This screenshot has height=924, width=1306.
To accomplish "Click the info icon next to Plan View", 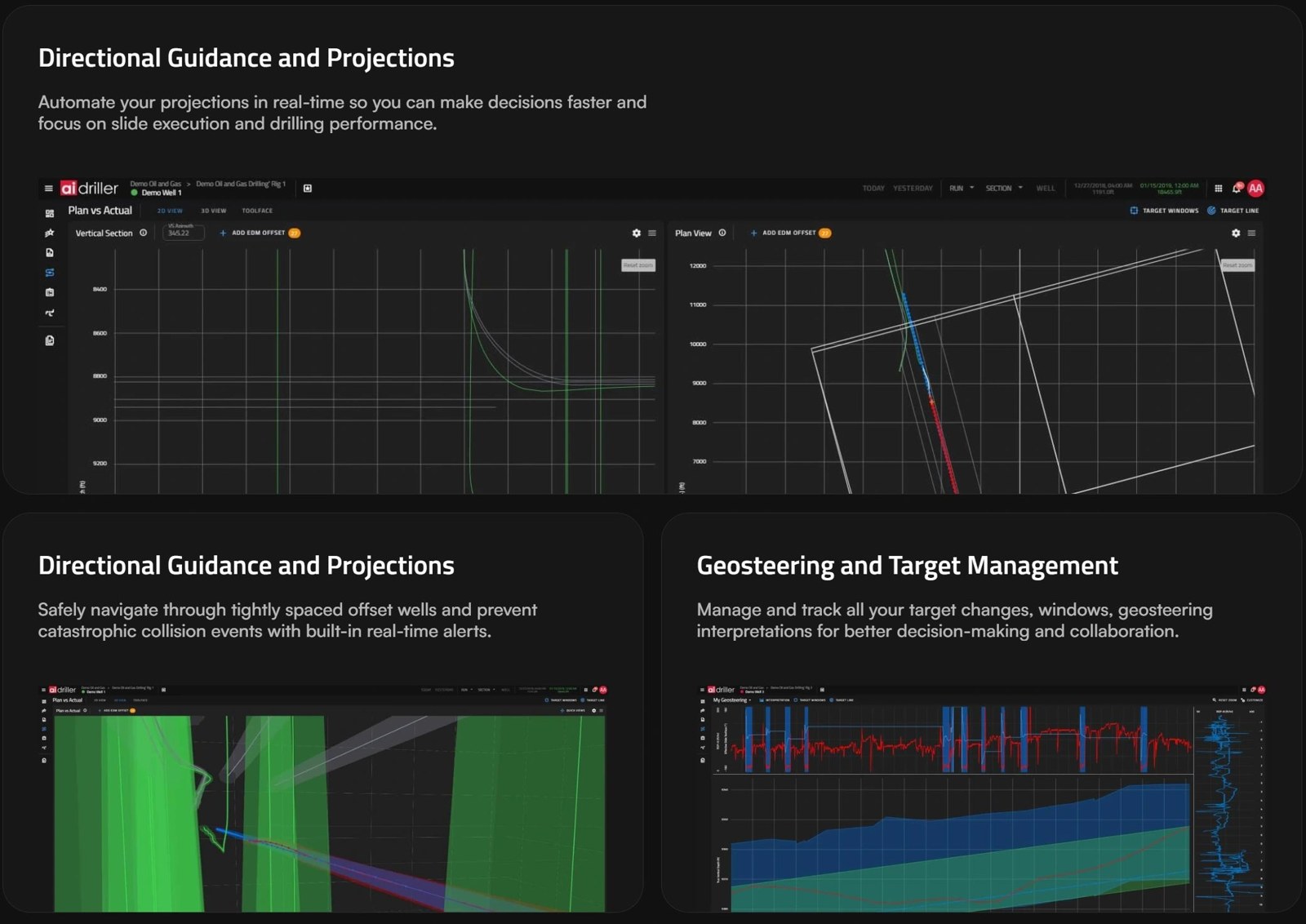I will point(722,233).
